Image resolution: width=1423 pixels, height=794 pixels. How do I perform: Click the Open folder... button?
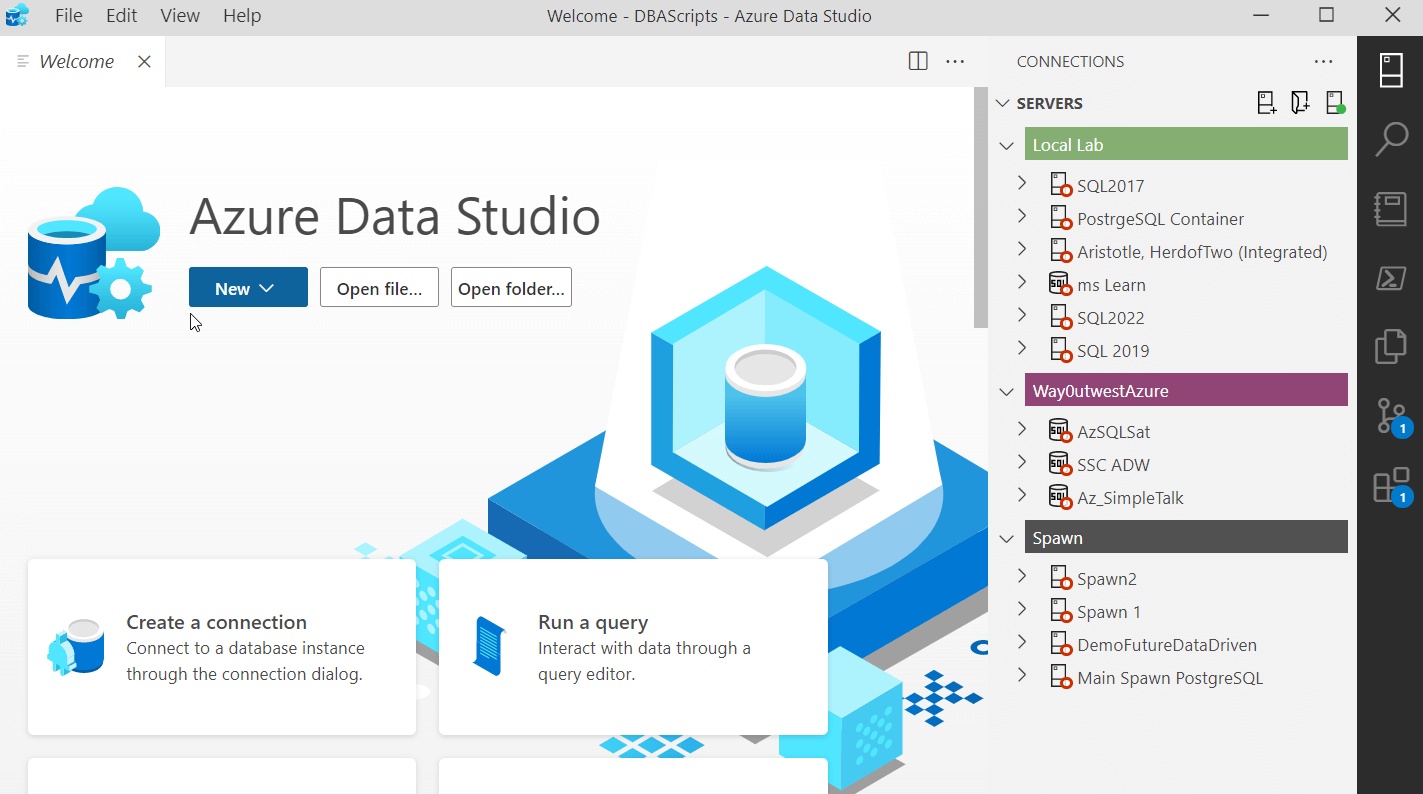pos(511,288)
